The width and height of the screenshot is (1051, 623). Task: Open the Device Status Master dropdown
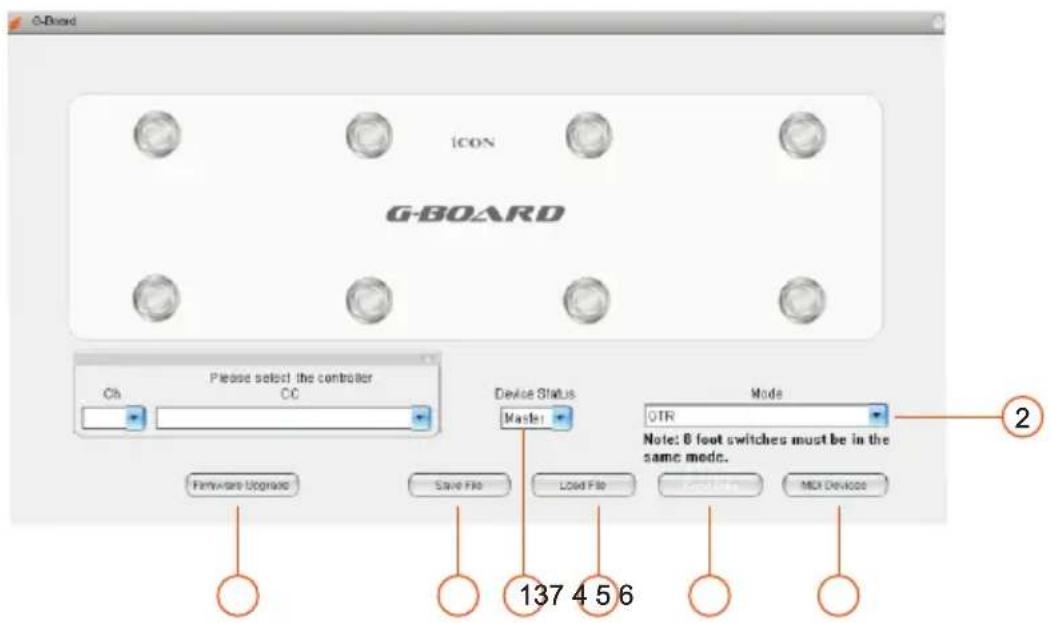[561, 418]
